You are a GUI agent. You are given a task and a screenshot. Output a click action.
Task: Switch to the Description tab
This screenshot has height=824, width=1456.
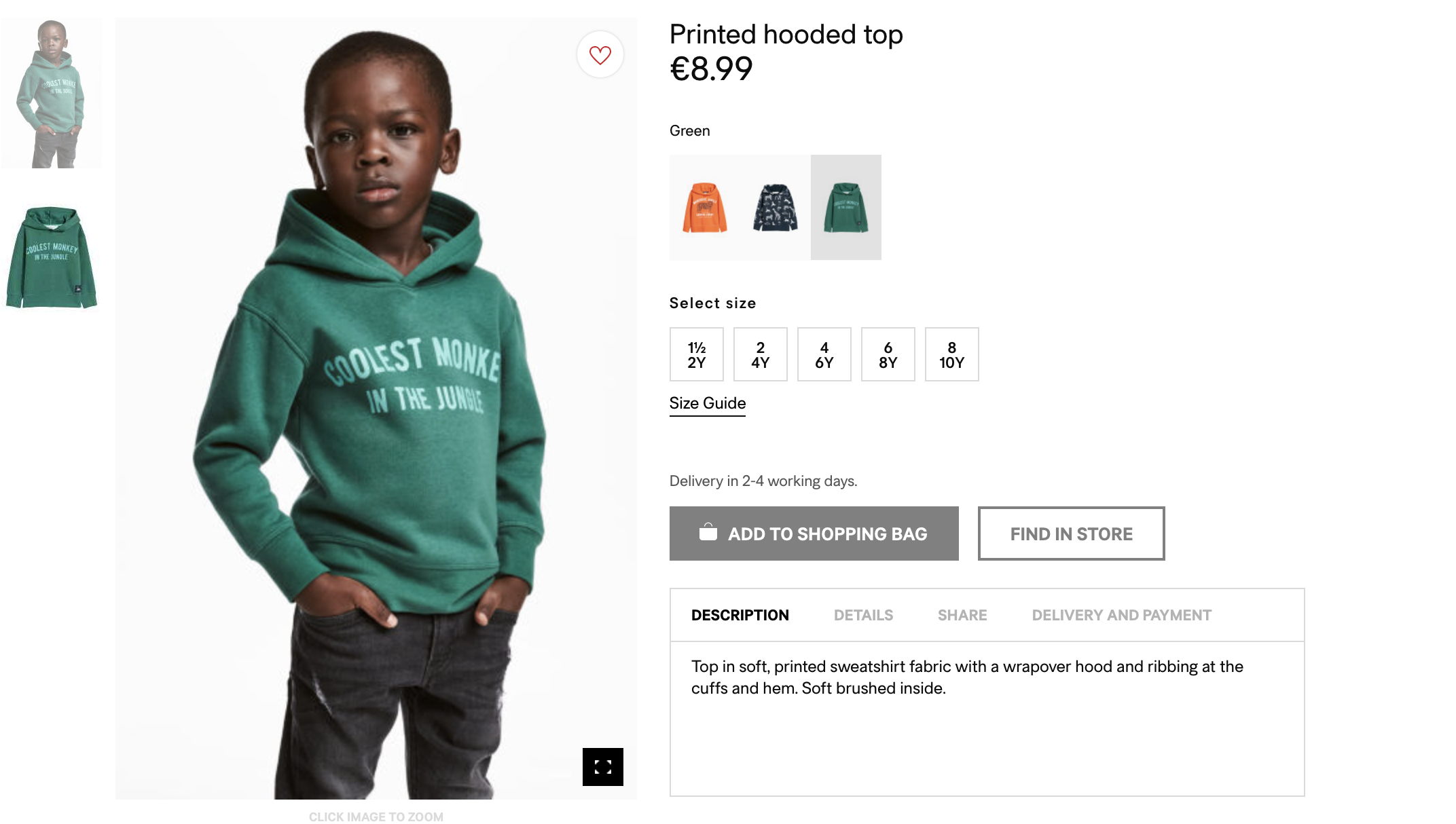pyautogui.click(x=740, y=615)
